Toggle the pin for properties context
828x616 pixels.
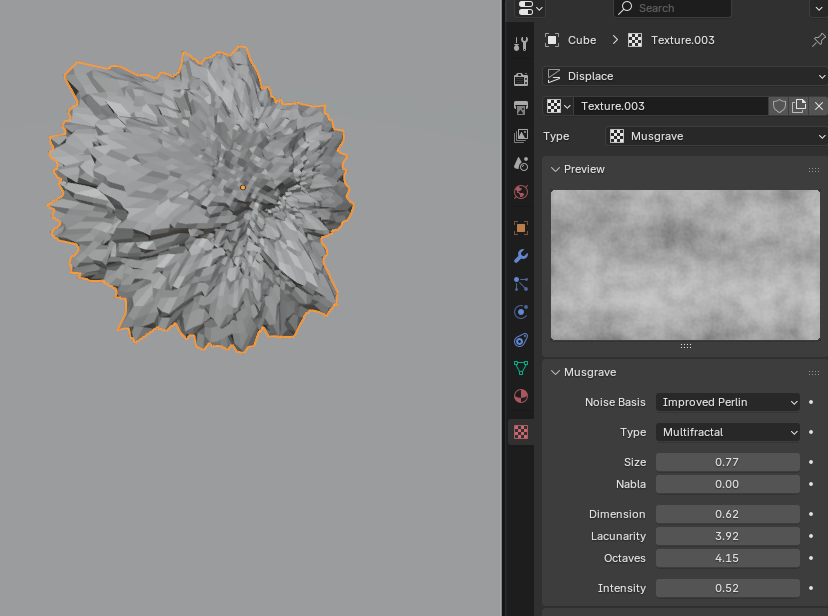(x=819, y=40)
